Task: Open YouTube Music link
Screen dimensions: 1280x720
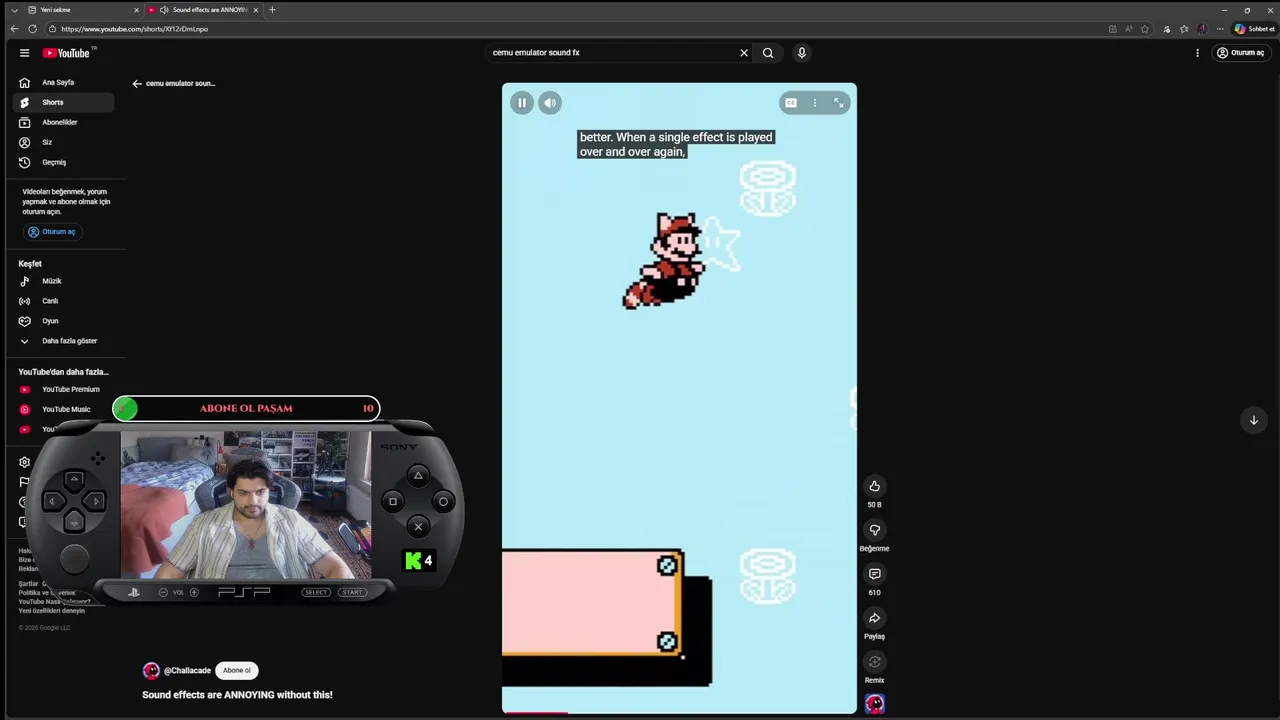Action: (63, 409)
